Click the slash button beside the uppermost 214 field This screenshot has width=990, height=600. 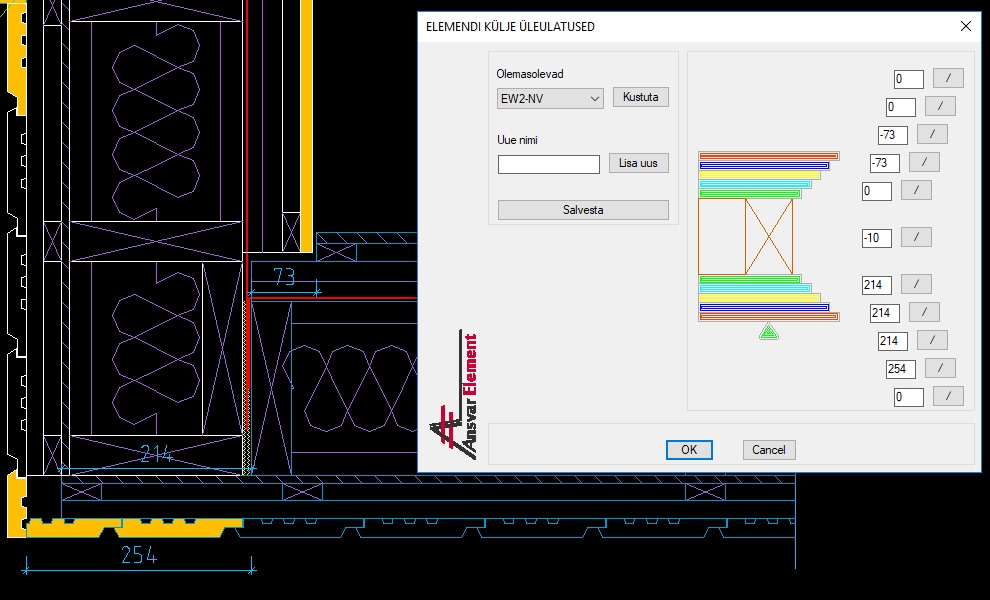pos(916,284)
